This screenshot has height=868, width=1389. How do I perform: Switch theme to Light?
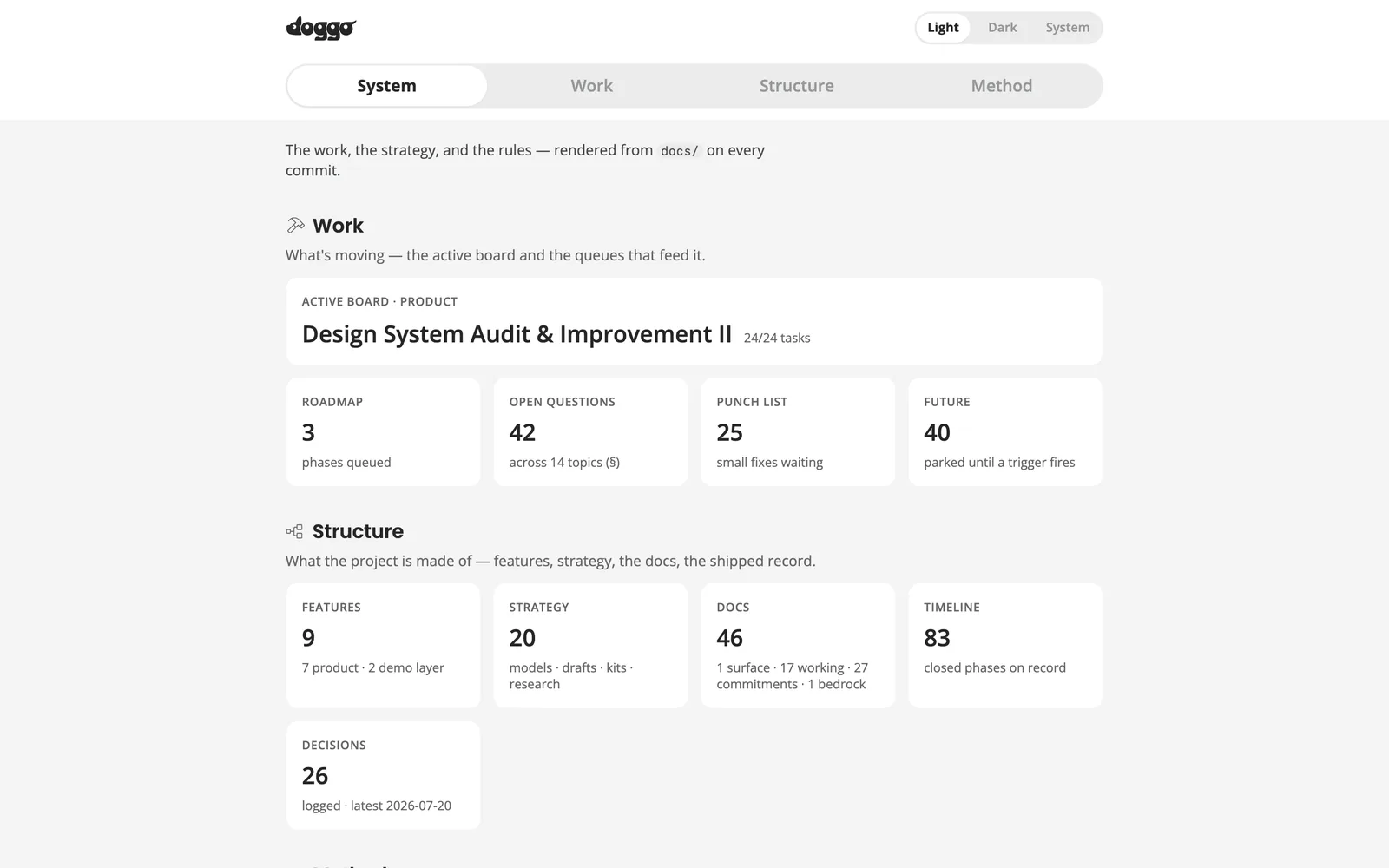click(x=943, y=28)
